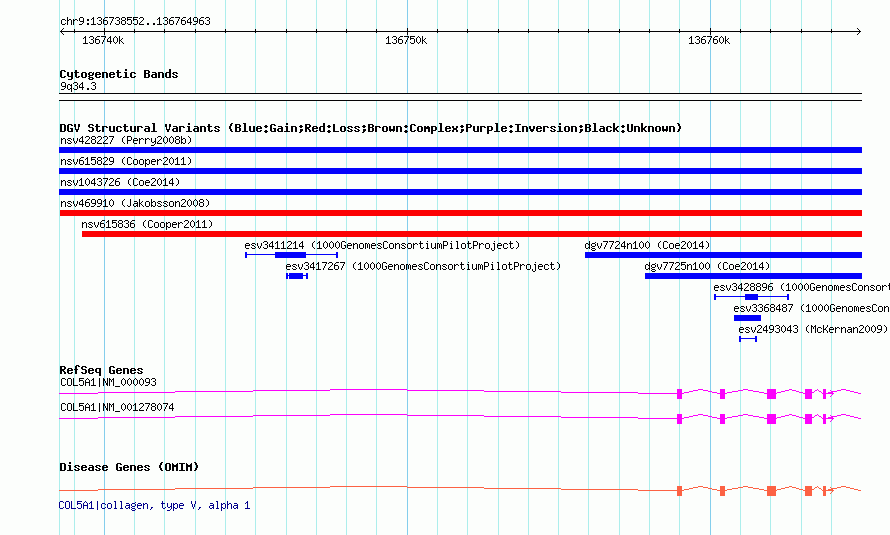
Task: Click the 136750k ruler tick label
Action: tap(406, 40)
